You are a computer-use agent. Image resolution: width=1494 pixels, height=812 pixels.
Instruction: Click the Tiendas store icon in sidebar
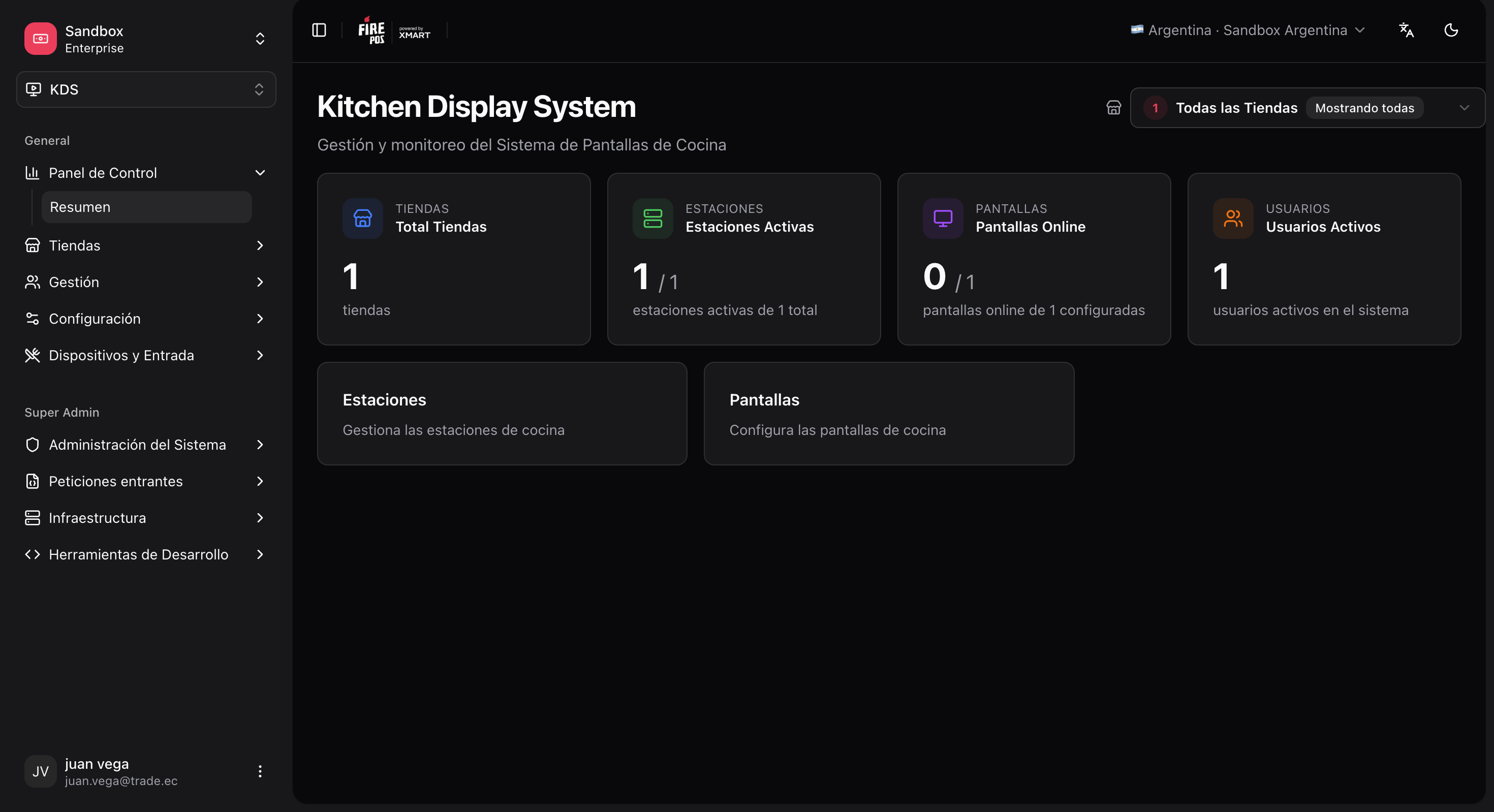(33, 245)
